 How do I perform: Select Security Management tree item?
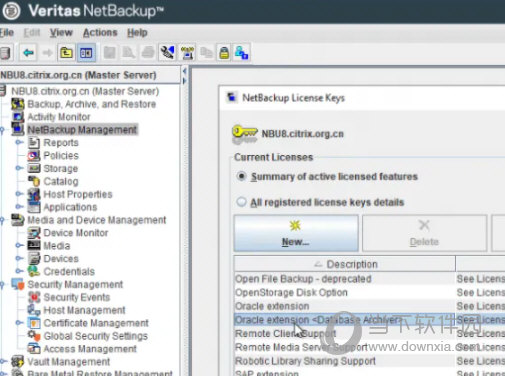[x=75, y=284]
